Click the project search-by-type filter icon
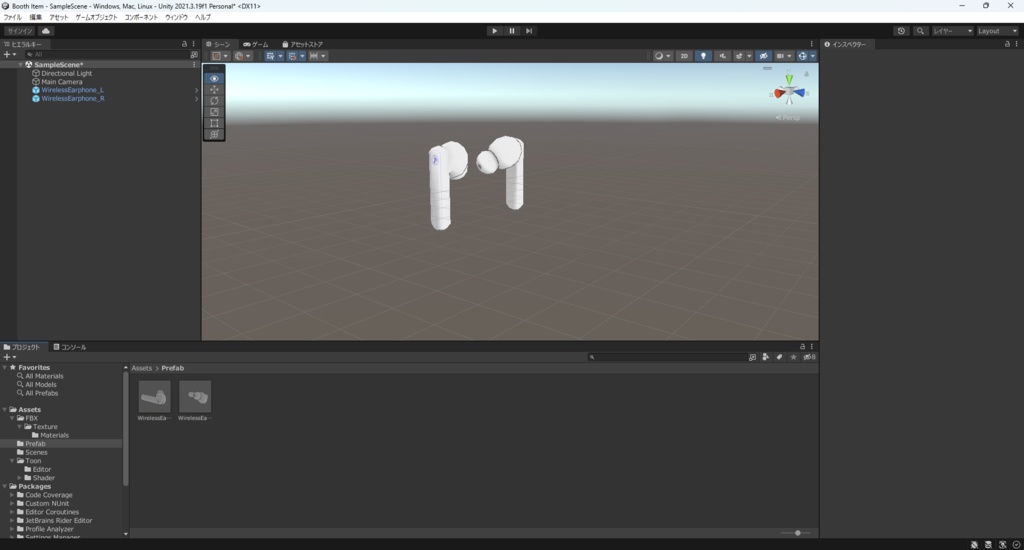This screenshot has width=1024, height=550. [x=765, y=357]
